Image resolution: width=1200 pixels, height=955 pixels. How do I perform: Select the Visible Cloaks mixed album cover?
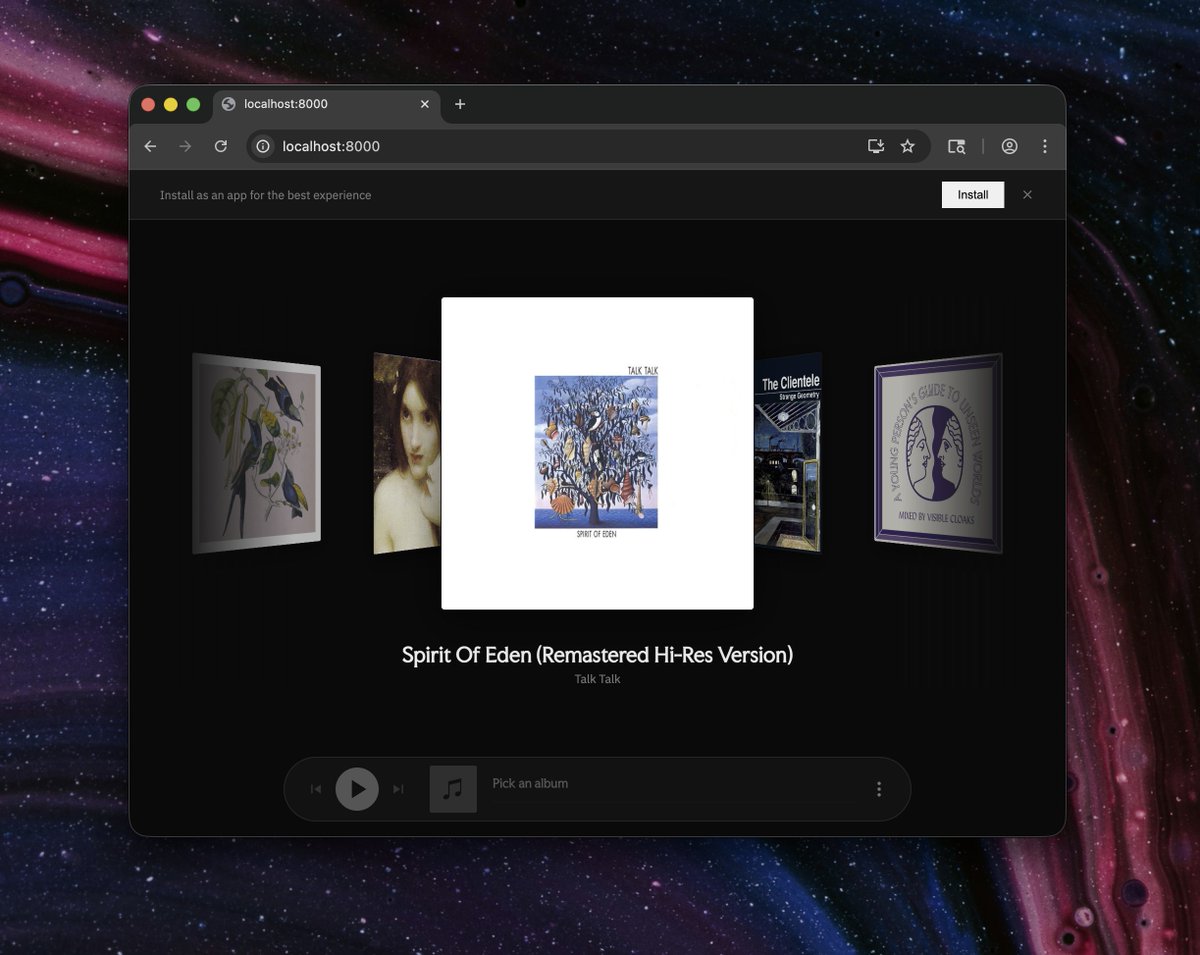click(x=938, y=453)
